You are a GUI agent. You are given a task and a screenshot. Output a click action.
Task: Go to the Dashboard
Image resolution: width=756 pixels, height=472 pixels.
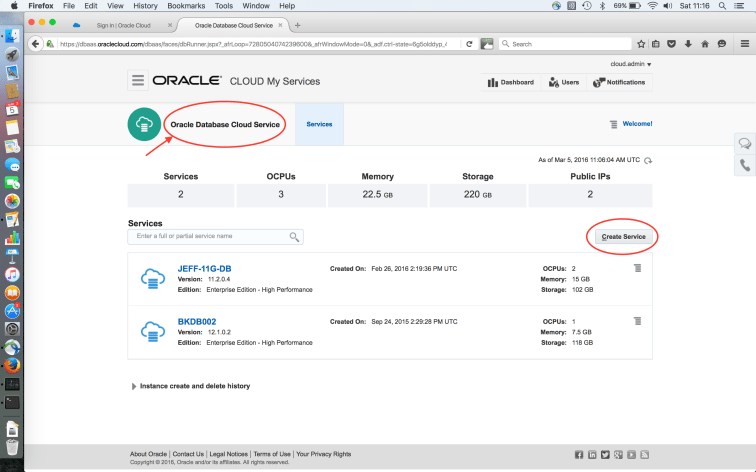pos(511,82)
